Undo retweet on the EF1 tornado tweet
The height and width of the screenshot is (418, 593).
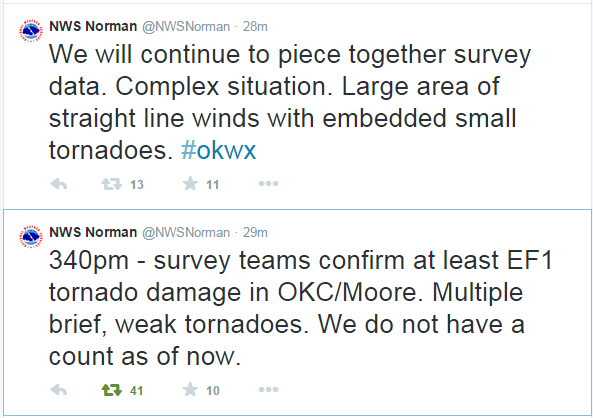click(112, 390)
